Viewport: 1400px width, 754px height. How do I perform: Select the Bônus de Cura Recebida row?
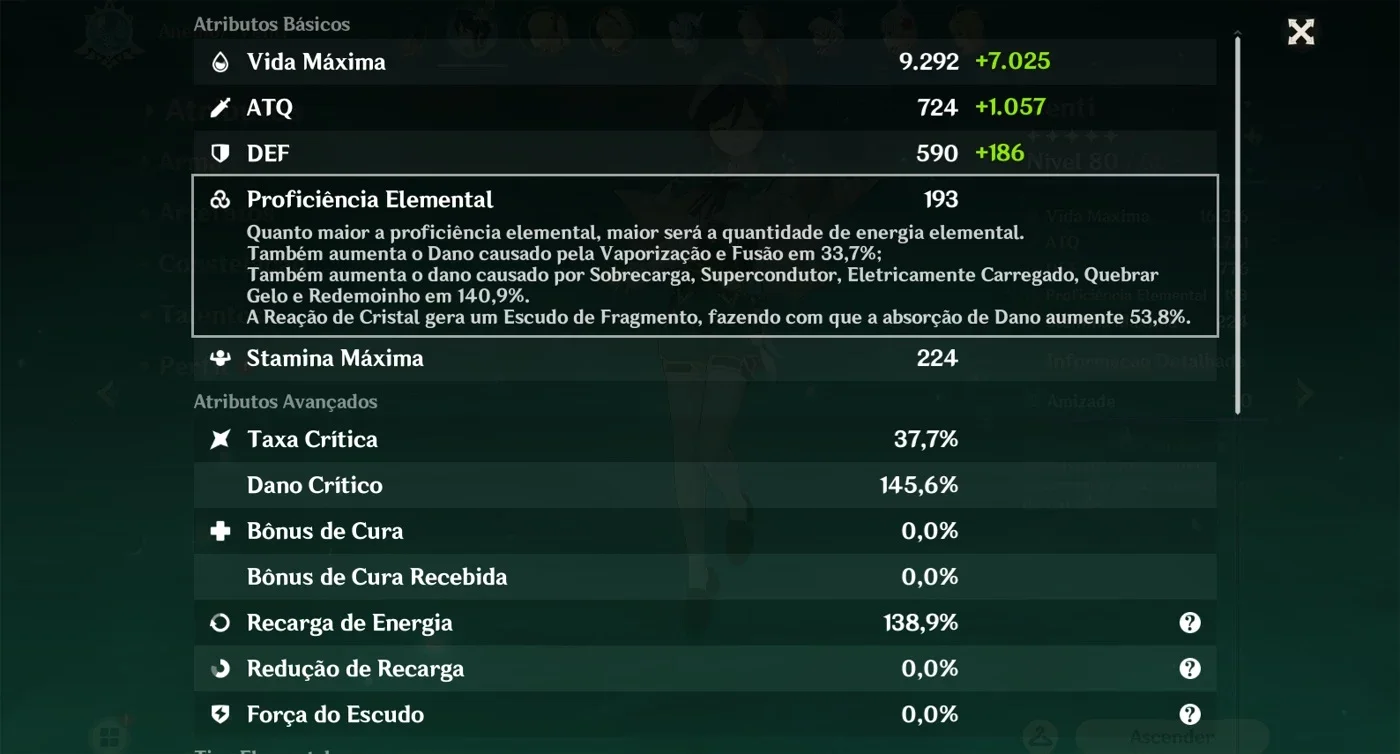tap(705, 577)
